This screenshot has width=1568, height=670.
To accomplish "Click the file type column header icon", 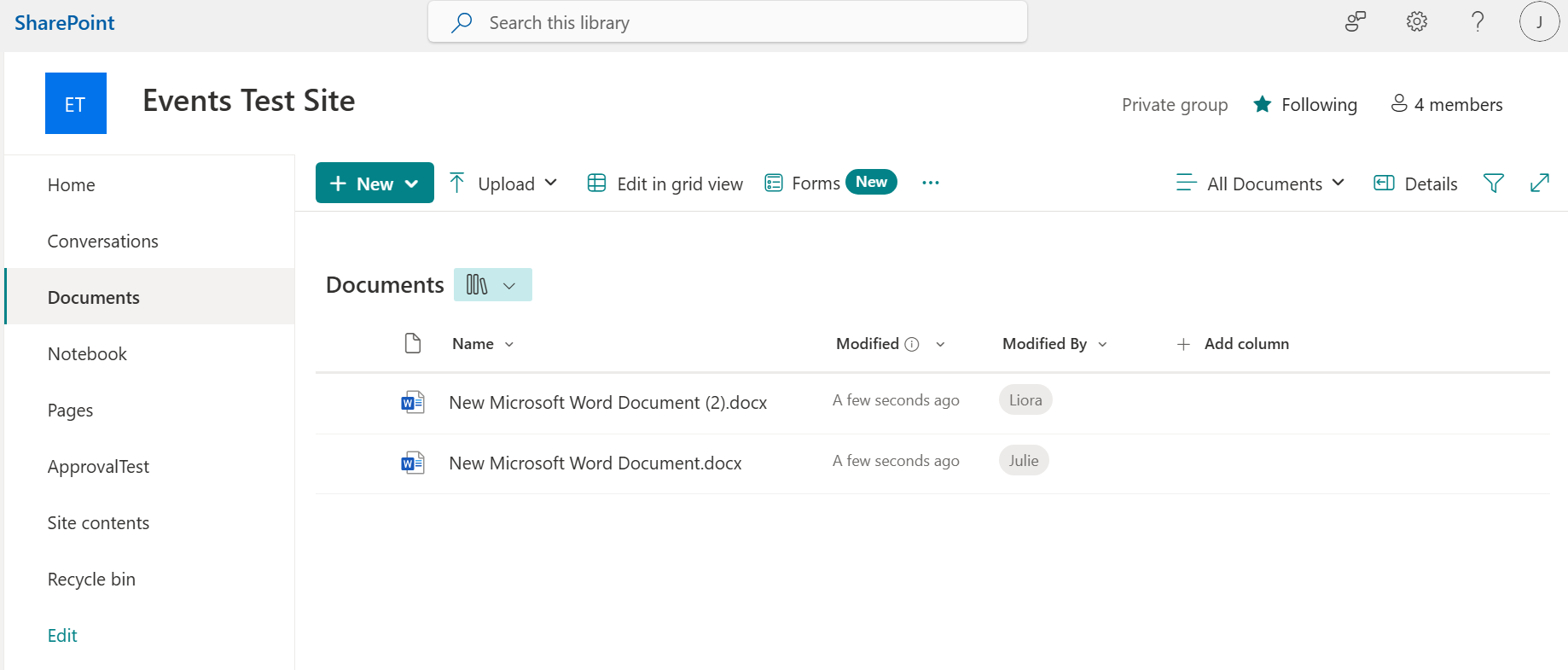I will [413, 343].
